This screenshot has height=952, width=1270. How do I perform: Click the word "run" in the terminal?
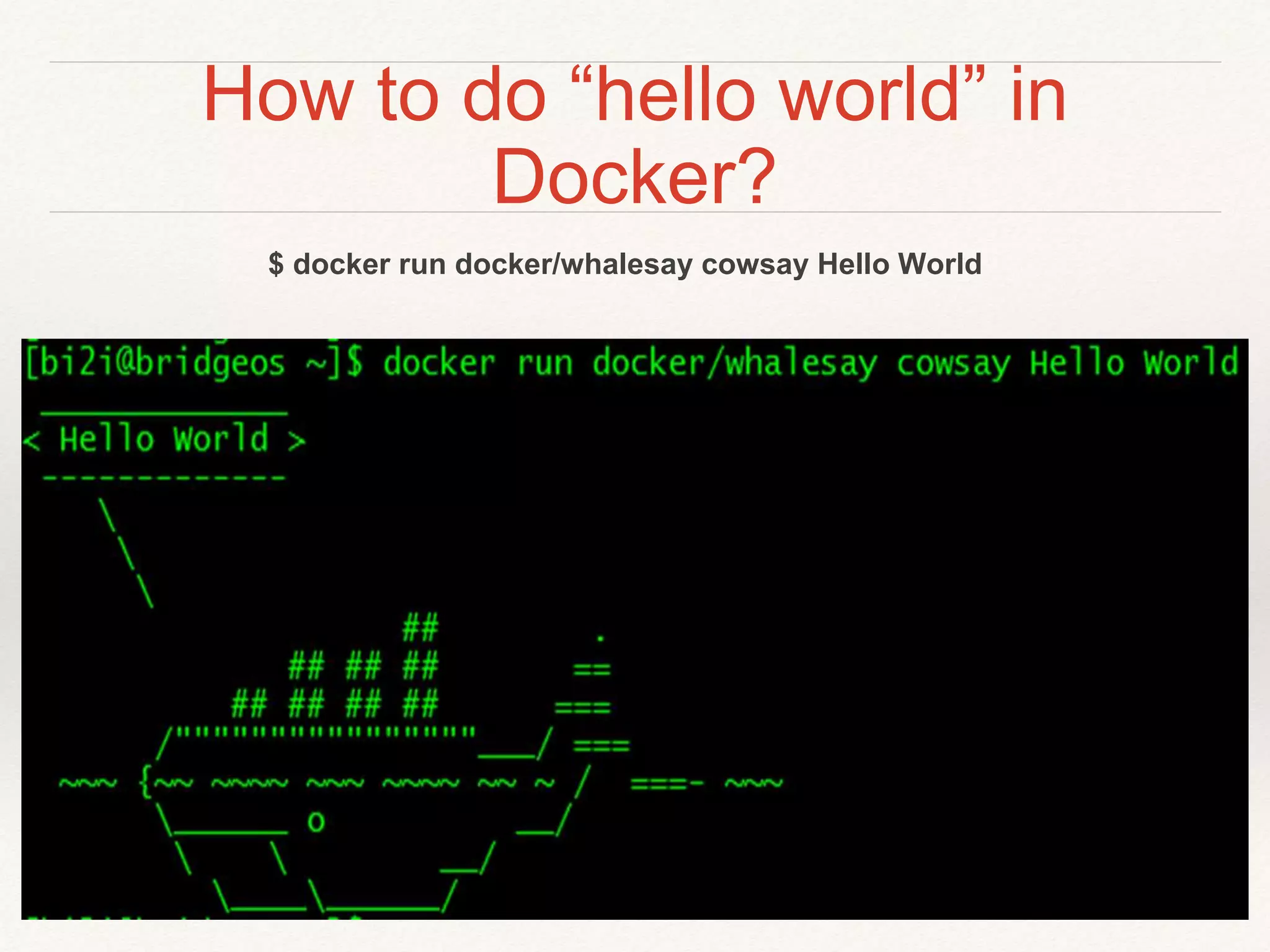click(544, 364)
